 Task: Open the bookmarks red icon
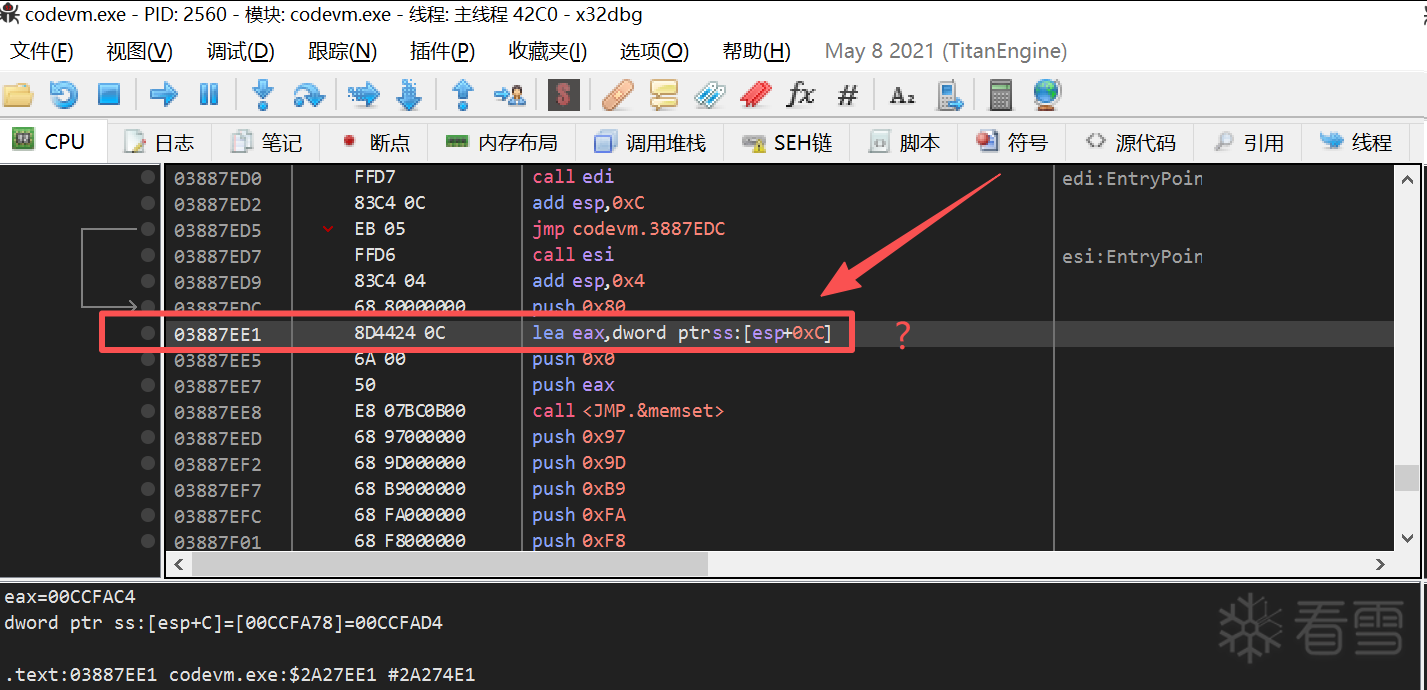[x=756, y=95]
